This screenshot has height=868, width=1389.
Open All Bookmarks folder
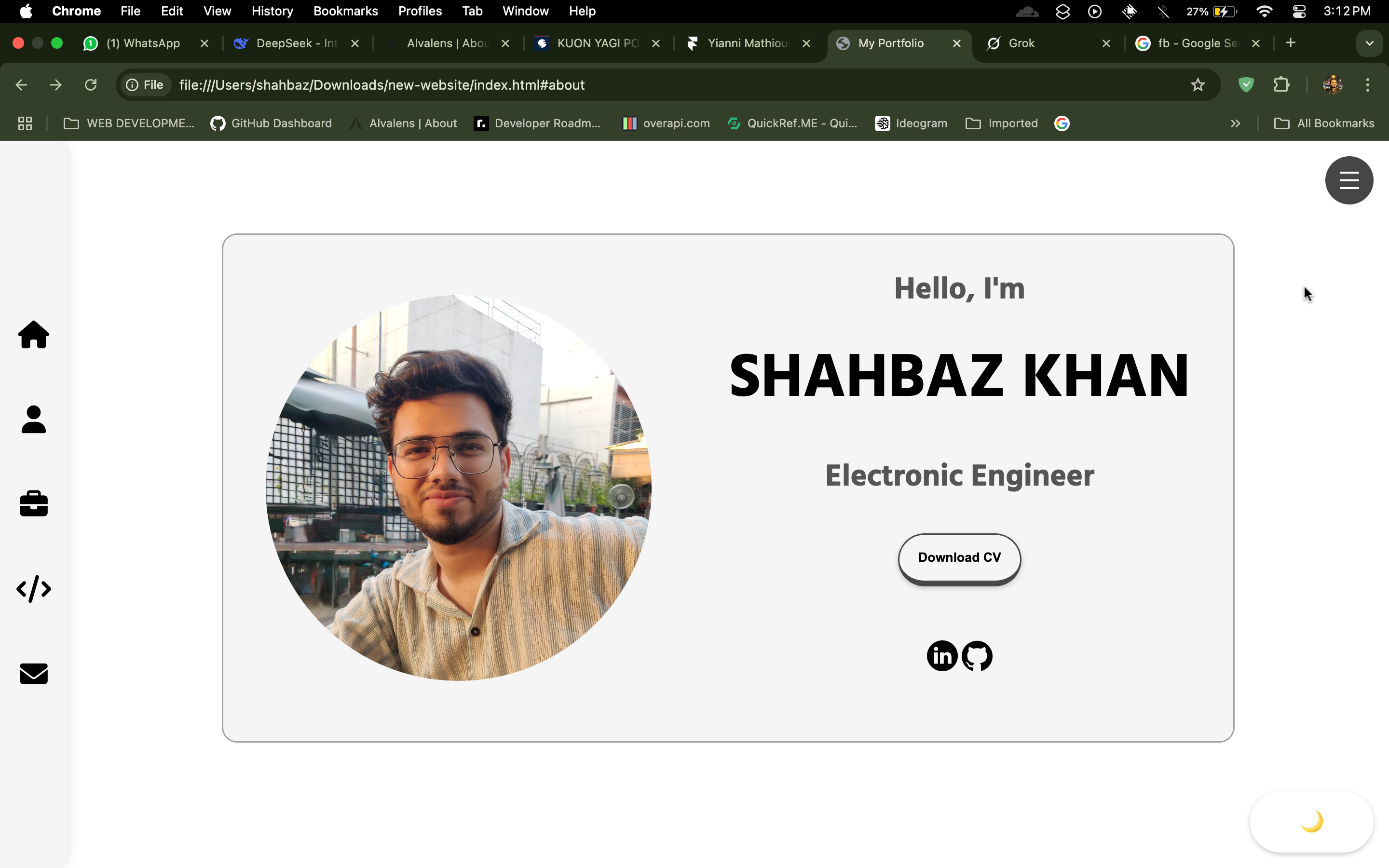coord(1323,123)
